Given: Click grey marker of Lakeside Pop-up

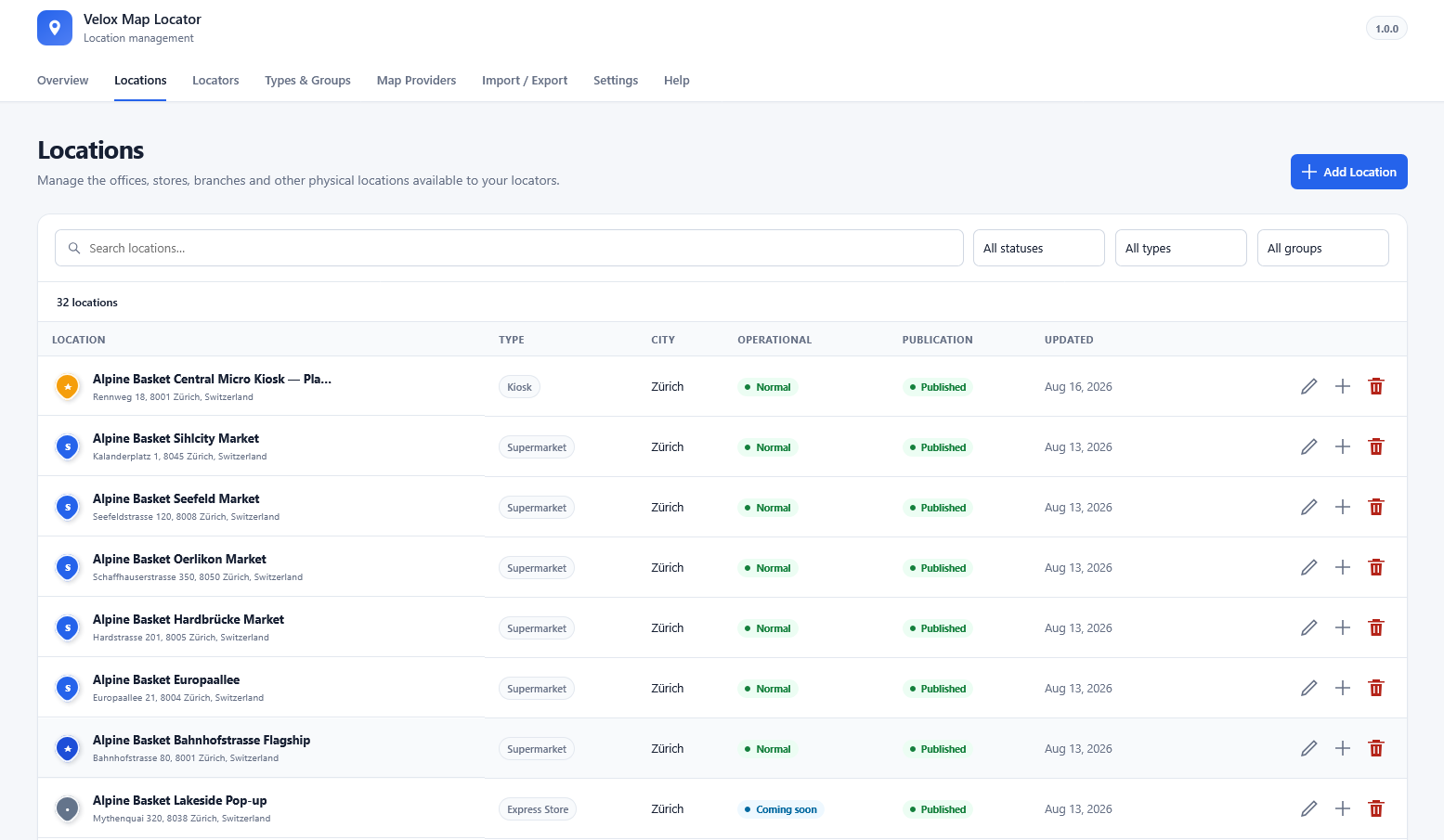Looking at the screenshot, I should click(x=68, y=808).
